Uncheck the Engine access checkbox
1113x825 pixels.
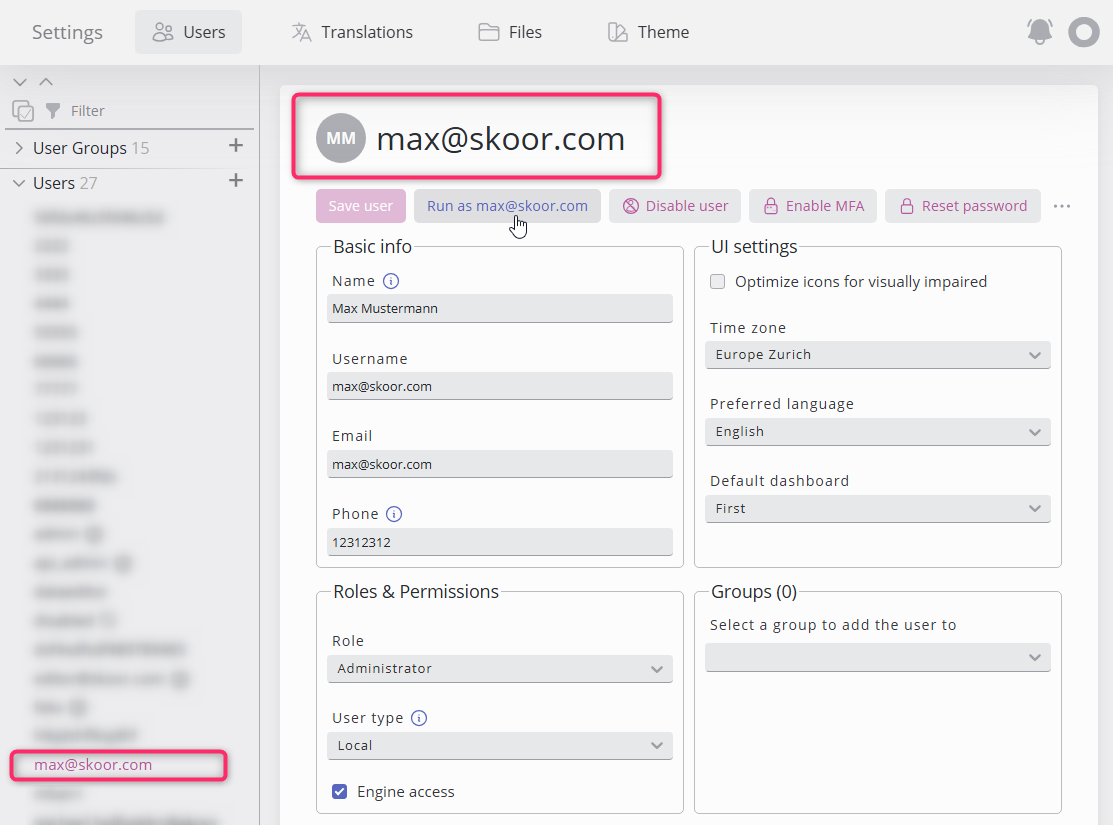point(340,792)
